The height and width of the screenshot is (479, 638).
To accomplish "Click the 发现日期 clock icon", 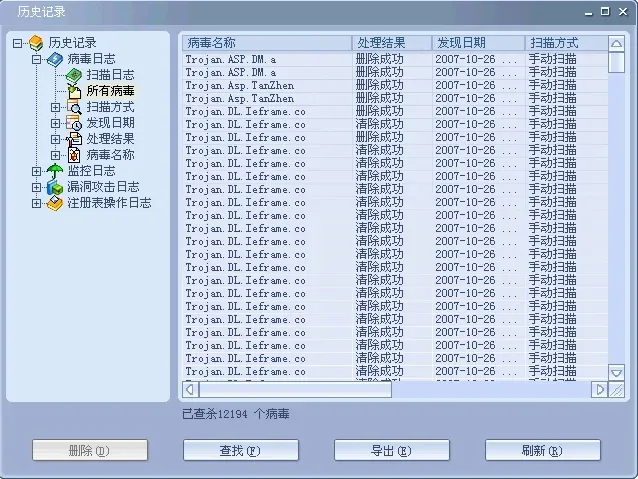I will (74, 123).
